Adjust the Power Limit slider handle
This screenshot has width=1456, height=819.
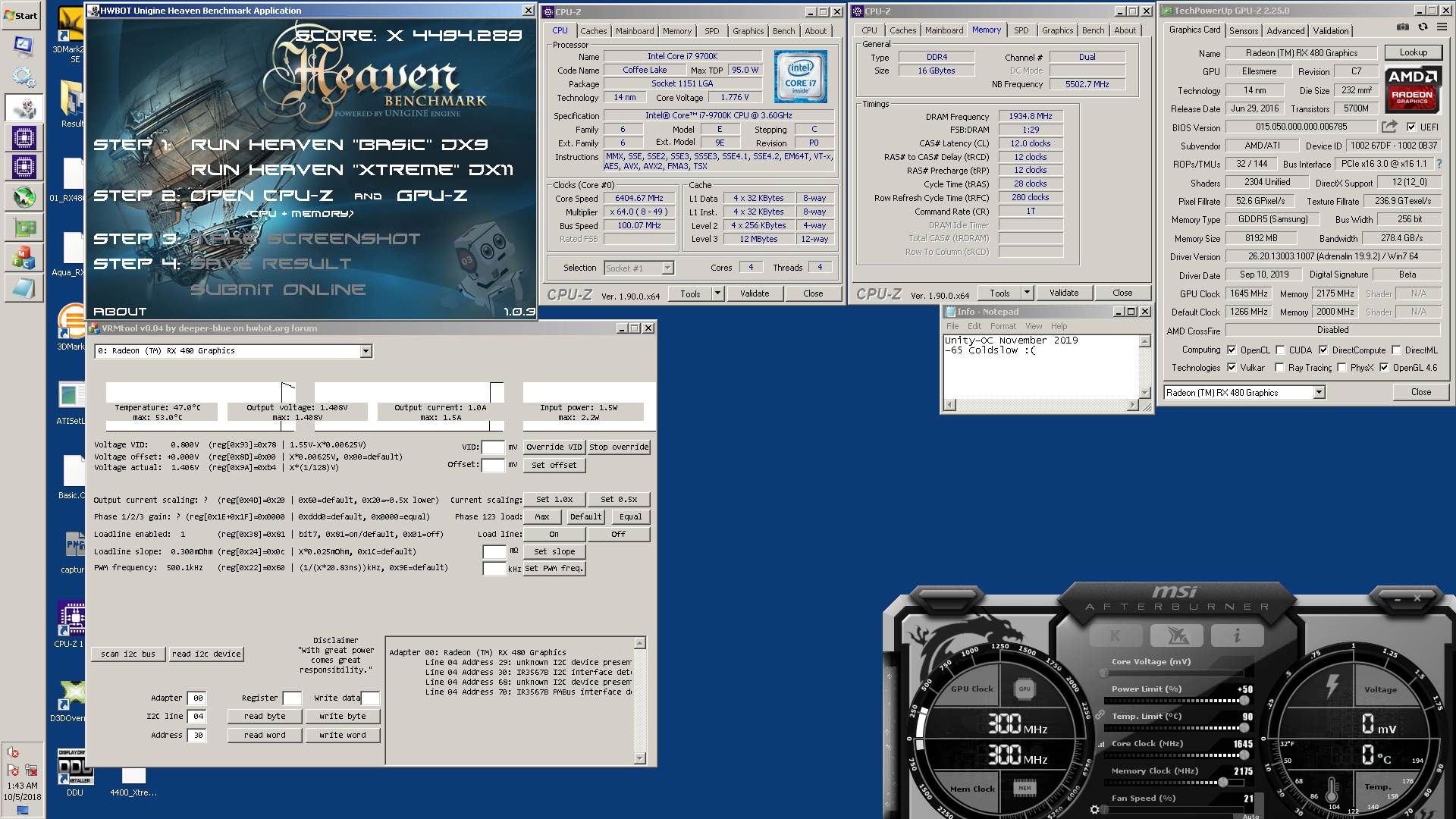pos(1244,700)
